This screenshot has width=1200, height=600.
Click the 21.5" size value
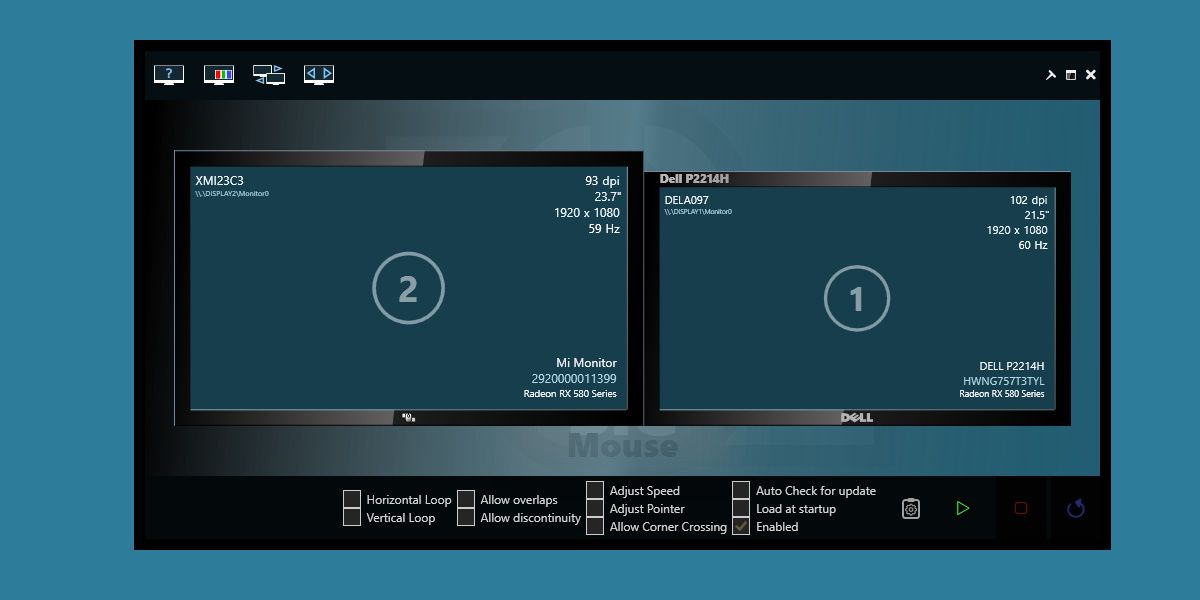click(x=1036, y=215)
